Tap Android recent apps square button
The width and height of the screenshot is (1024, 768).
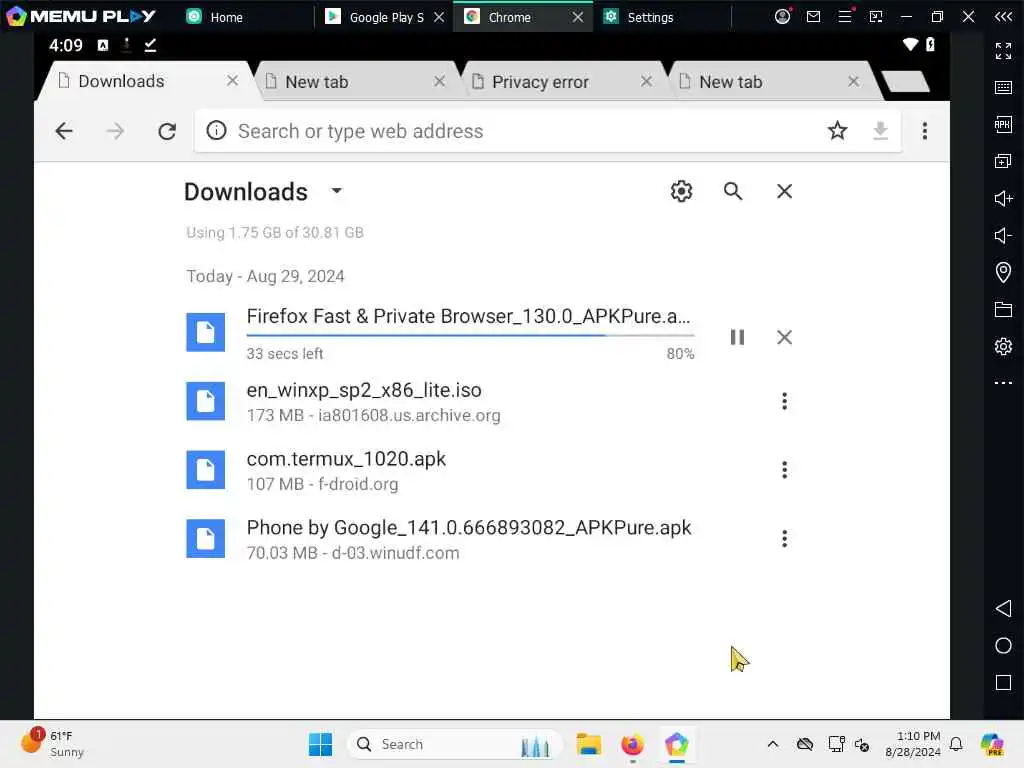[1003, 683]
